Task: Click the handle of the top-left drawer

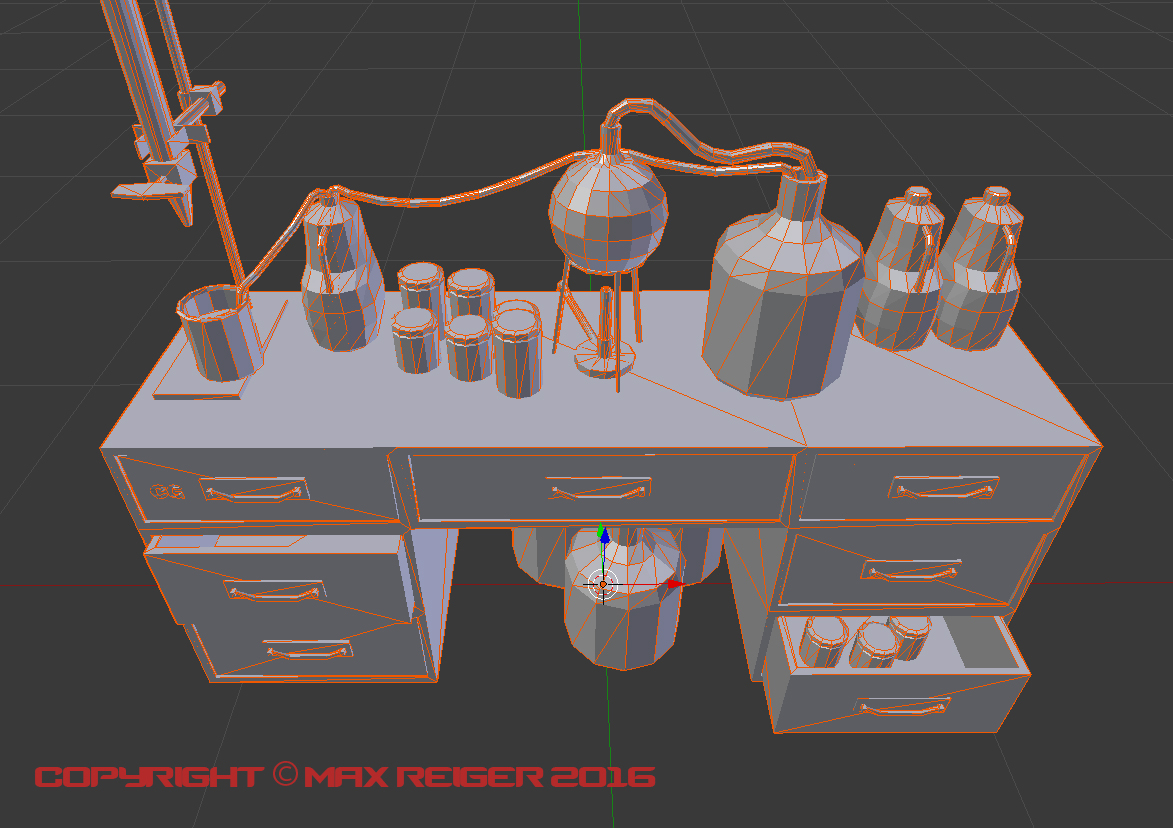Action: pyautogui.click(x=254, y=491)
